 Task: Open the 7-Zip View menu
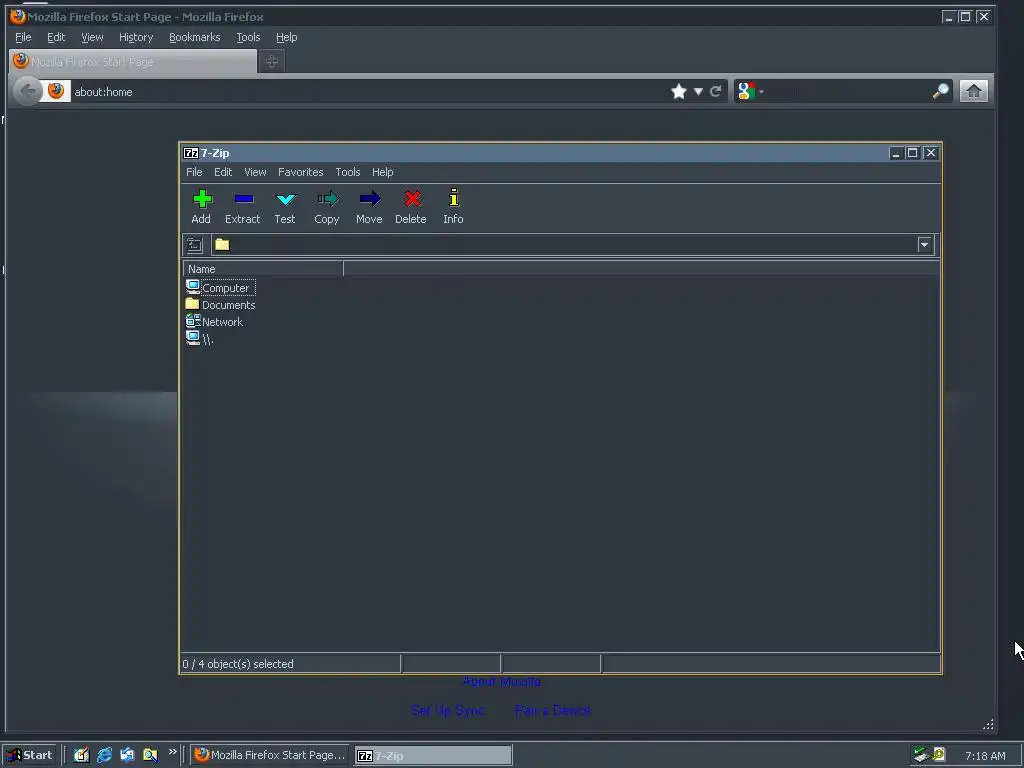click(255, 172)
